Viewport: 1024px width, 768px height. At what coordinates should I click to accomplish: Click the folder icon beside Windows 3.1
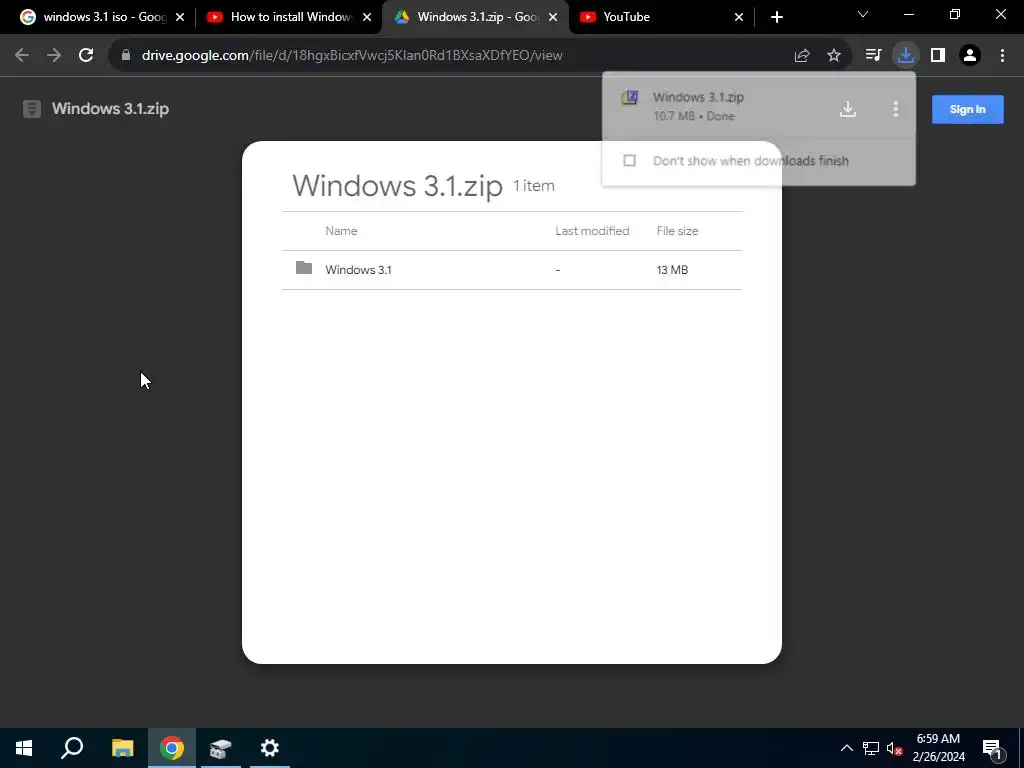click(x=304, y=268)
